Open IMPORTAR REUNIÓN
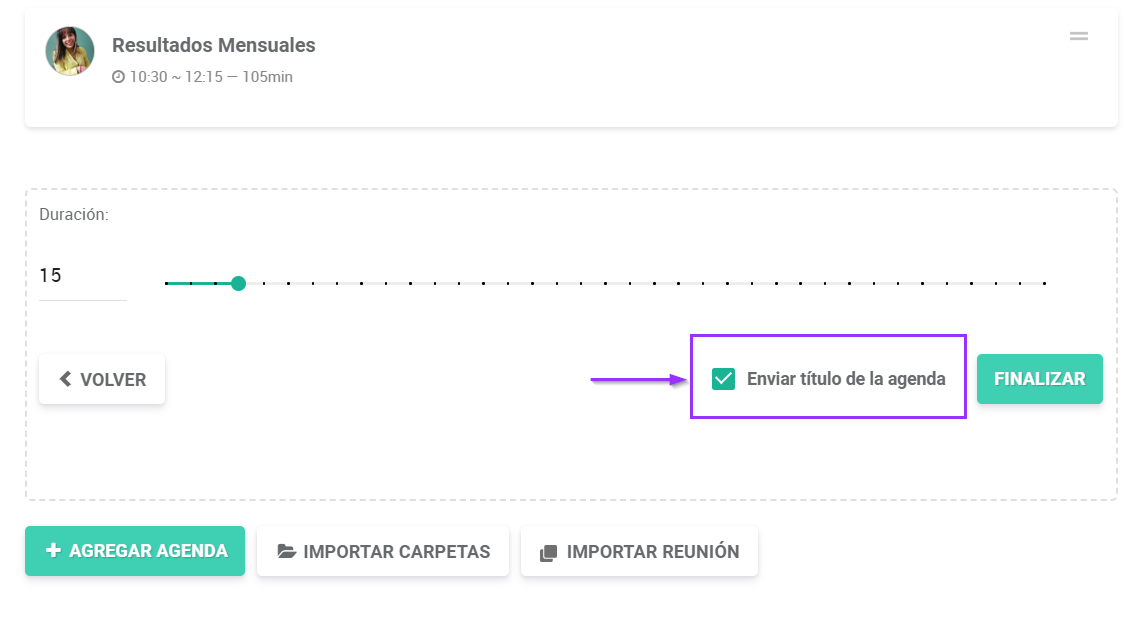 click(x=639, y=552)
